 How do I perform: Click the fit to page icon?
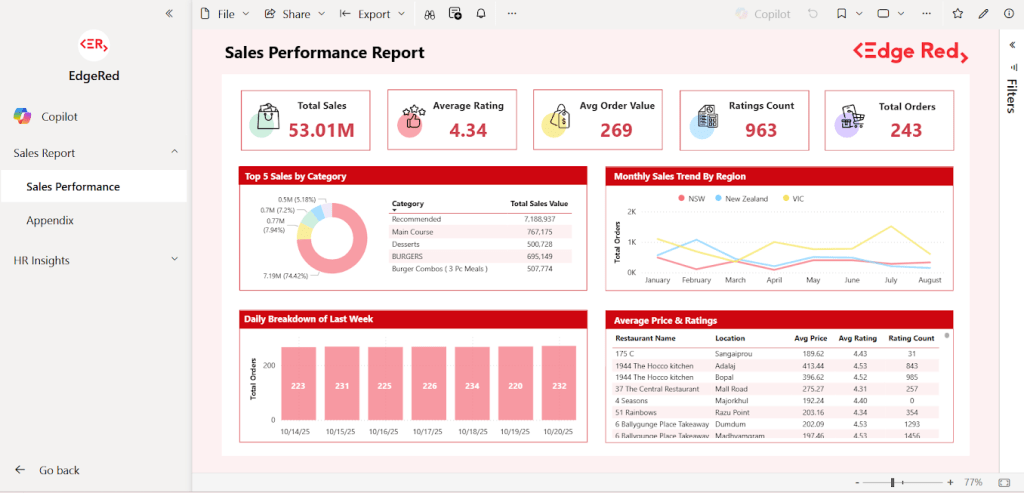point(1003,482)
